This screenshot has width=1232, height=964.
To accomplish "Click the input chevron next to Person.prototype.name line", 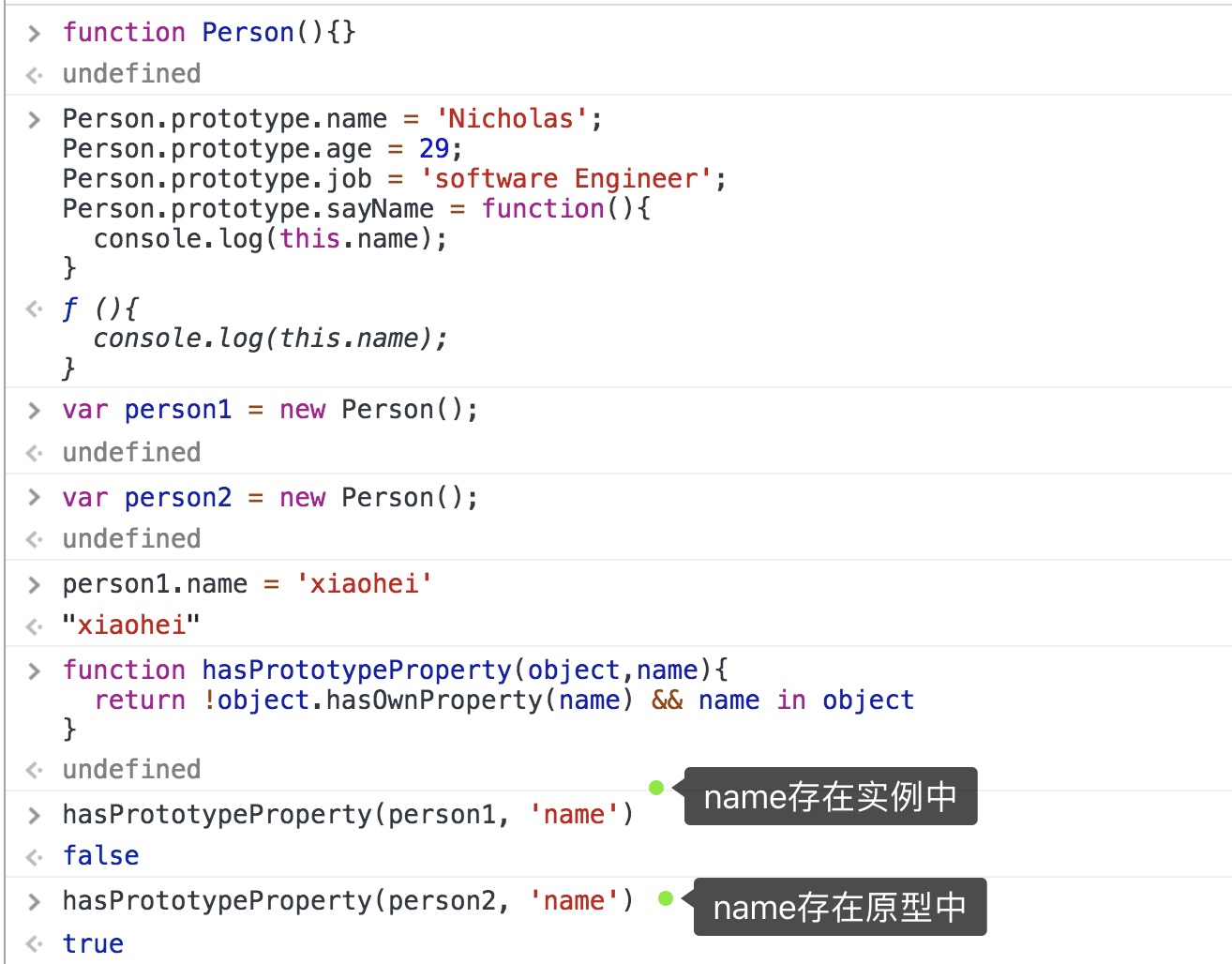I will click(35, 120).
